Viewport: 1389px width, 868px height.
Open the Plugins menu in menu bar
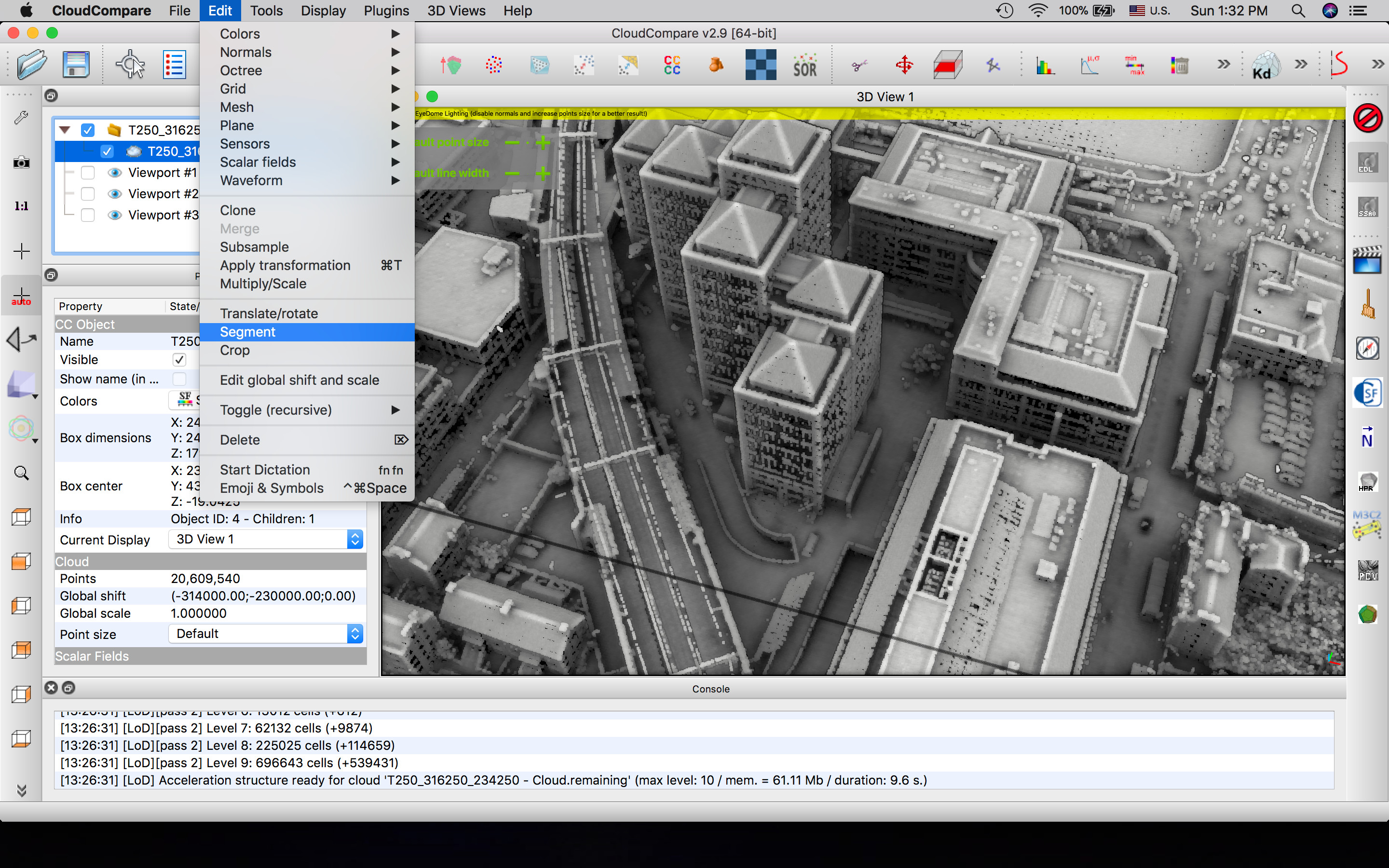(x=386, y=11)
